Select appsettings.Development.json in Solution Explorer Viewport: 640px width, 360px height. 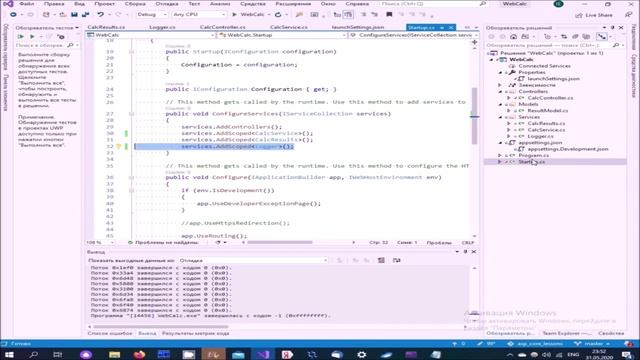coord(568,149)
